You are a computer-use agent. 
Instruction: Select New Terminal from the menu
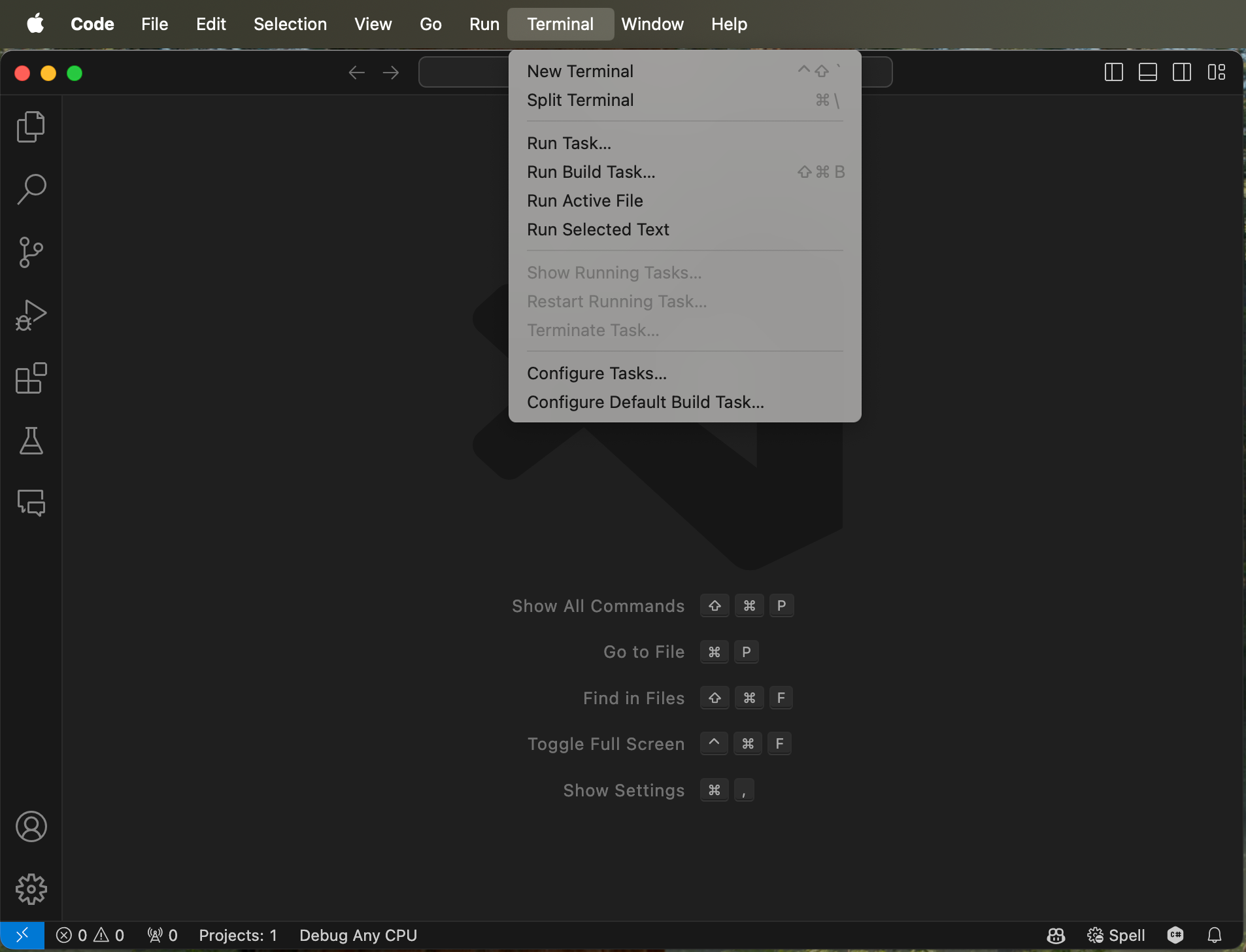pyautogui.click(x=580, y=71)
